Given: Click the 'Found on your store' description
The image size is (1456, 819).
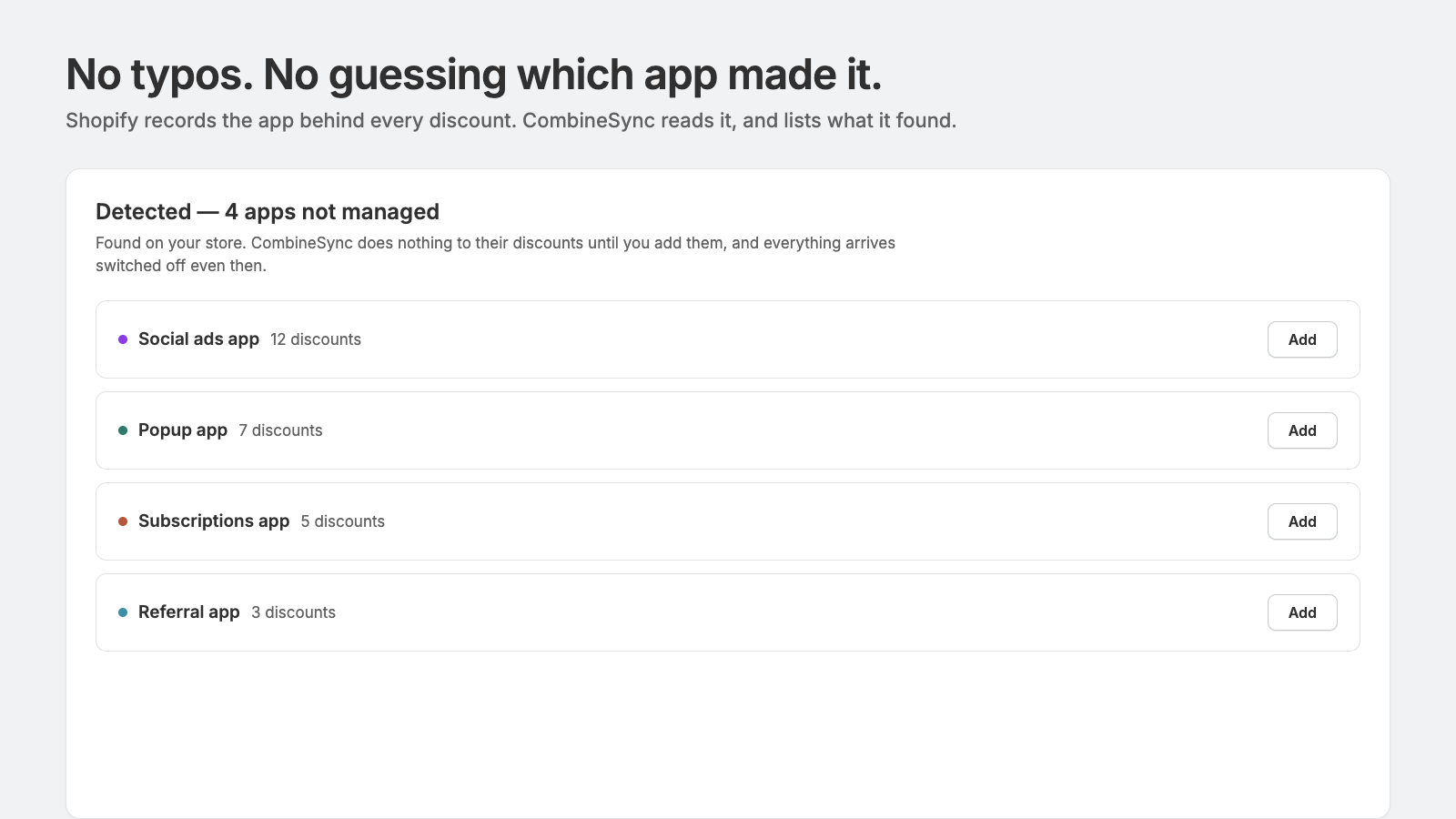Looking at the screenshot, I should [x=496, y=254].
